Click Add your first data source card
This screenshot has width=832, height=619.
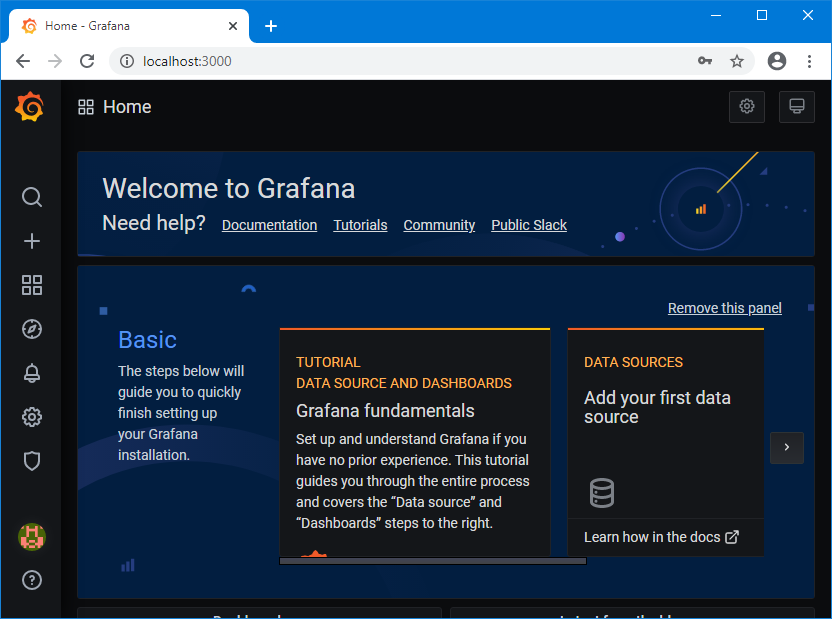coord(665,441)
